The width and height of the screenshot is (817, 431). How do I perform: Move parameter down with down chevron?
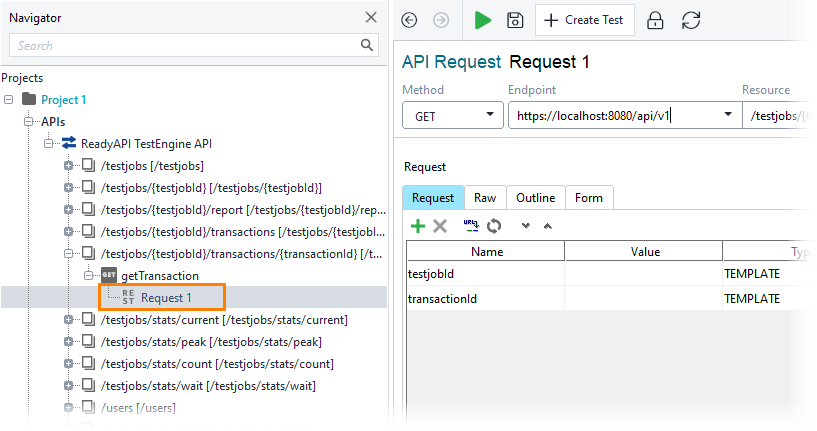click(x=526, y=226)
